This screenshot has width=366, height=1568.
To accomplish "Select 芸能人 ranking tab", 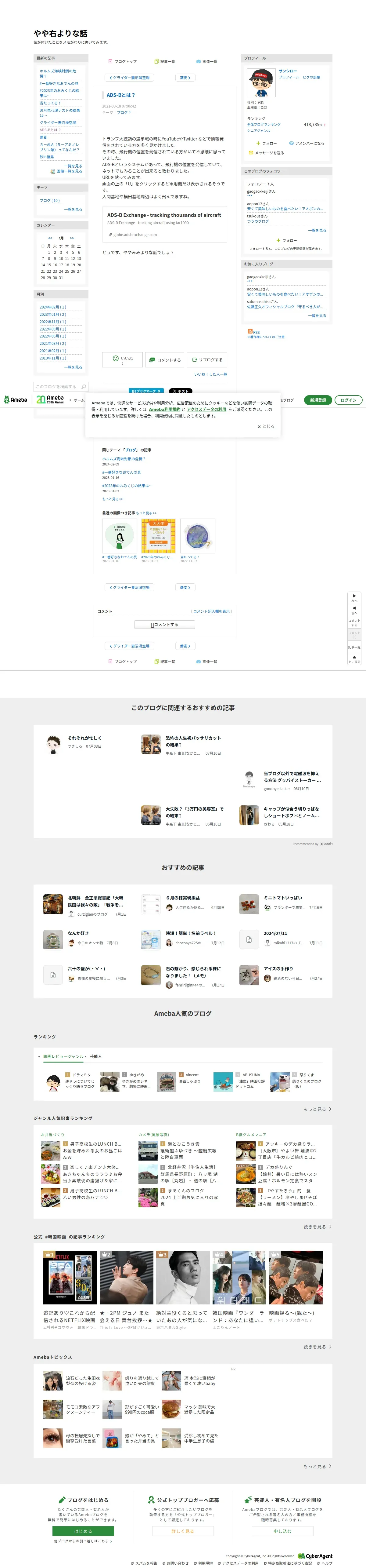I will pyautogui.click(x=95, y=1056).
